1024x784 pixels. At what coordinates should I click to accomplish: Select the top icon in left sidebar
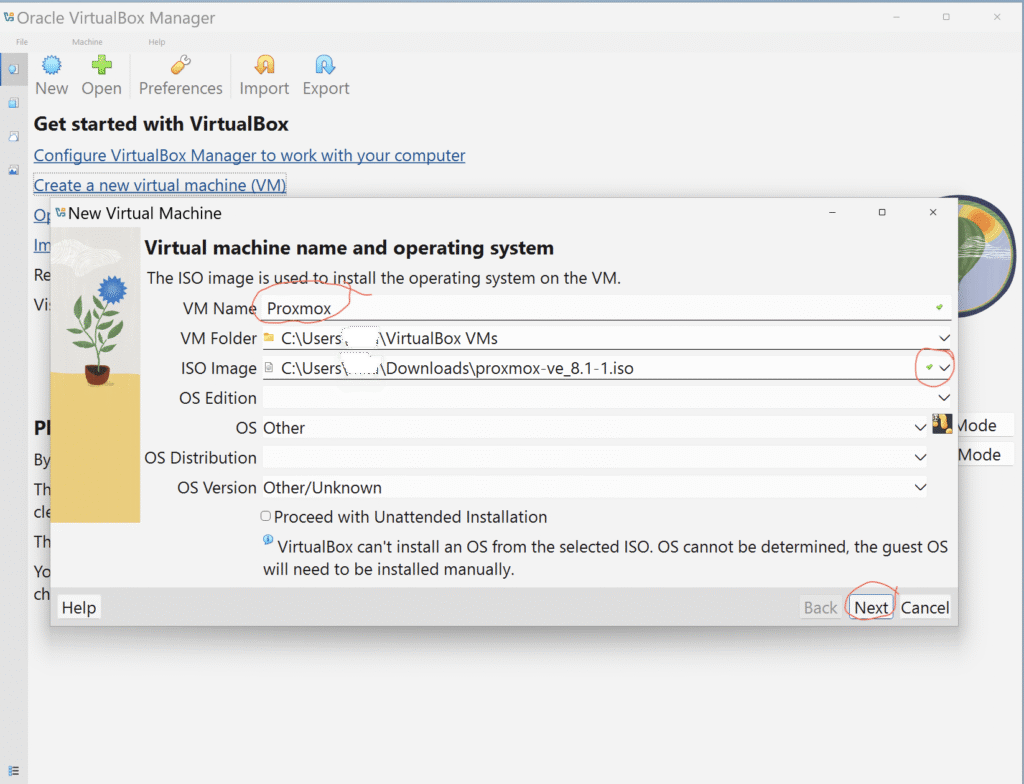[13, 69]
